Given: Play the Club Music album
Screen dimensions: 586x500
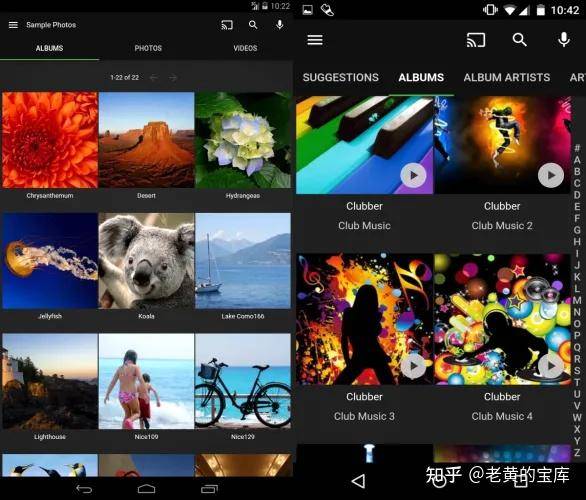Looking at the screenshot, I should (413, 175).
